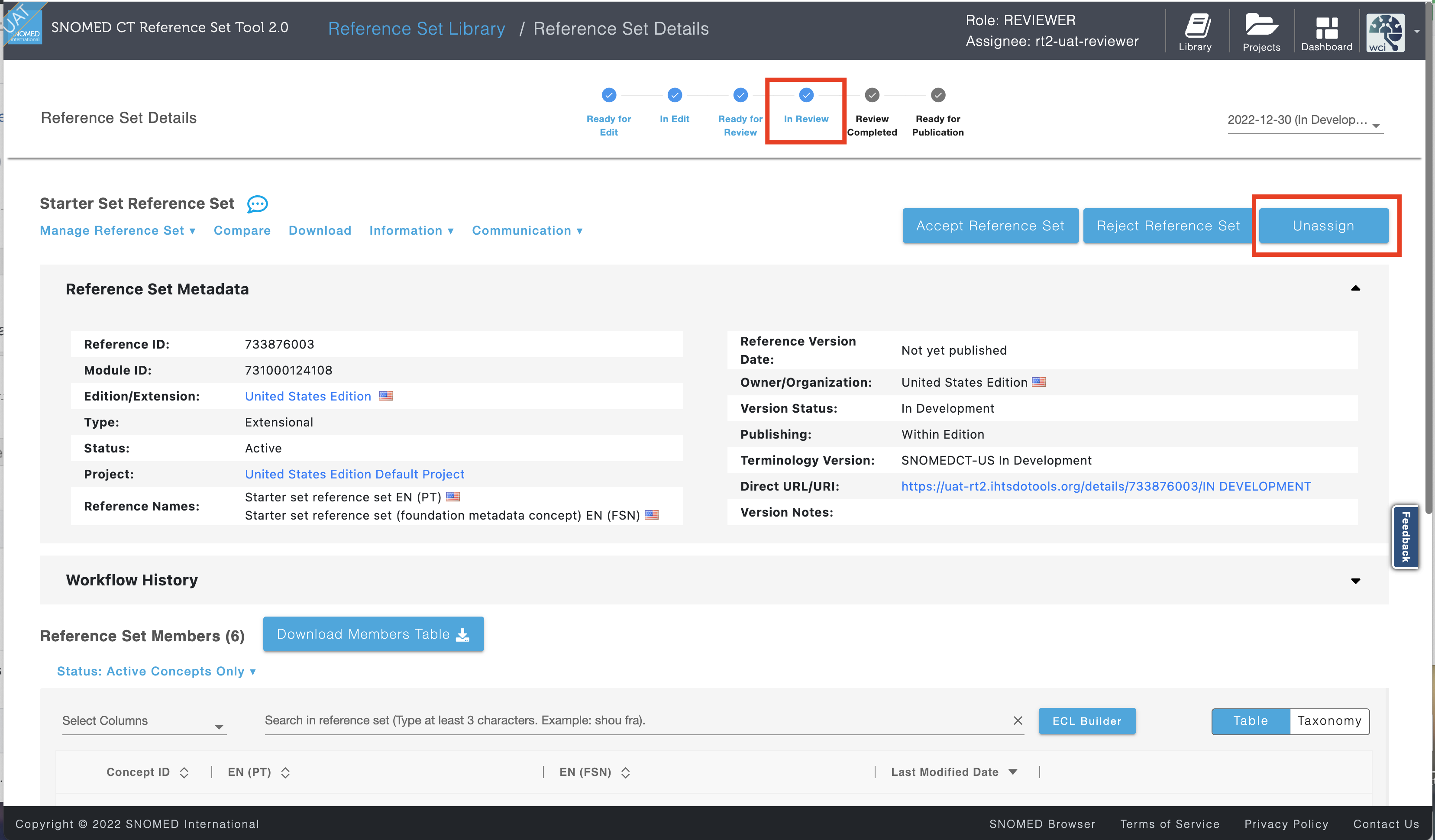
Task: Click the Ready for Edit workflow step circle
Action: [609, 95]
